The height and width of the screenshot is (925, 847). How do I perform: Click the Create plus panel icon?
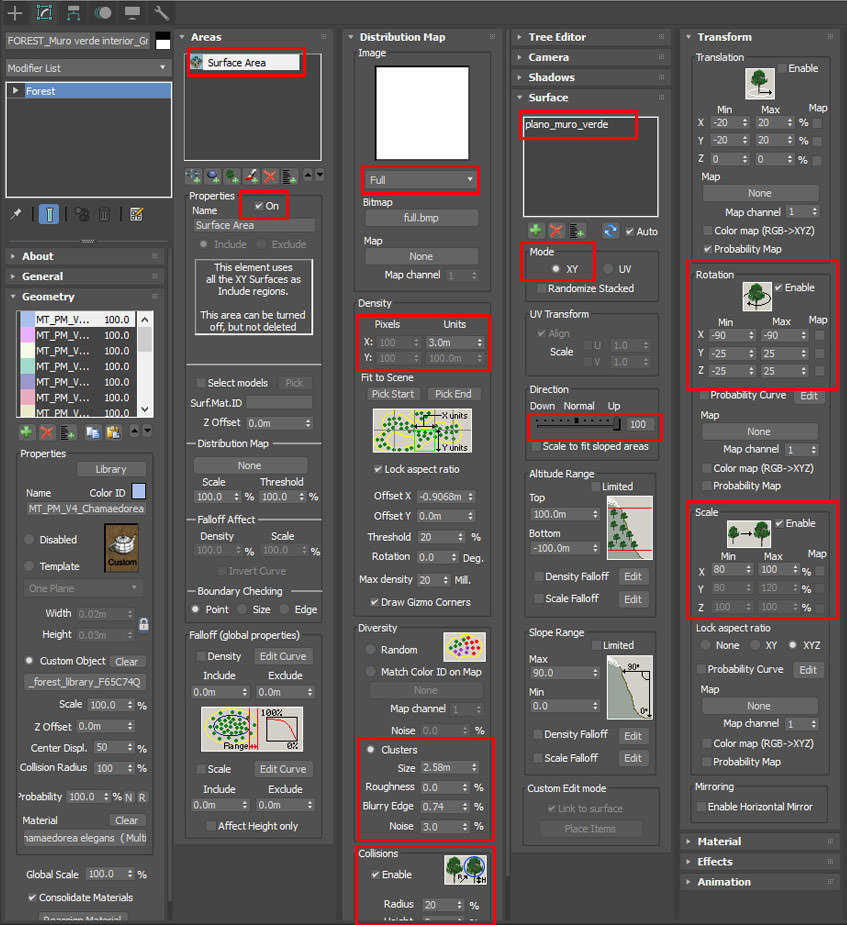(x=15, y=12)
